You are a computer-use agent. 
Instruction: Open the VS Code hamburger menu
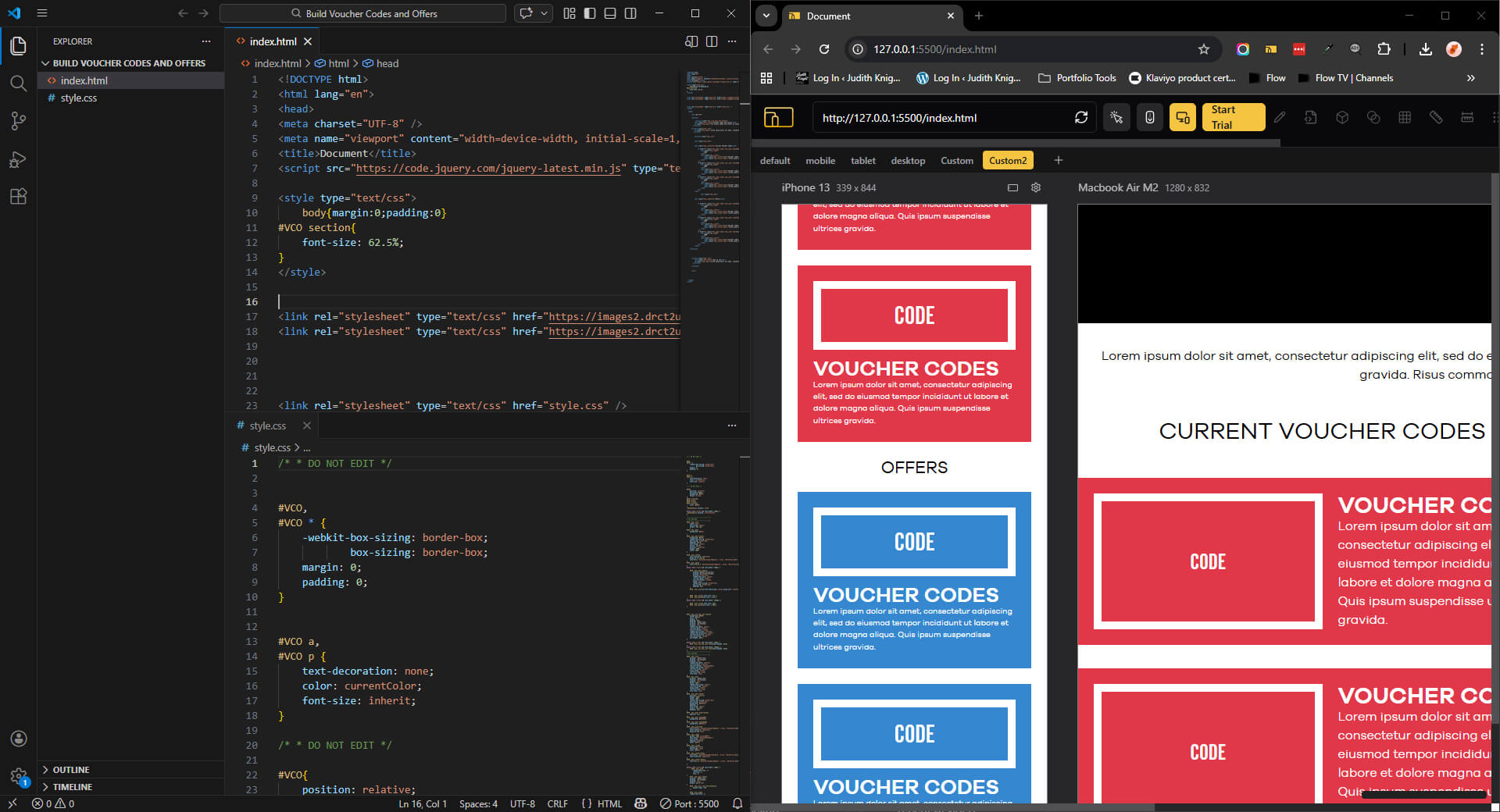42,13
